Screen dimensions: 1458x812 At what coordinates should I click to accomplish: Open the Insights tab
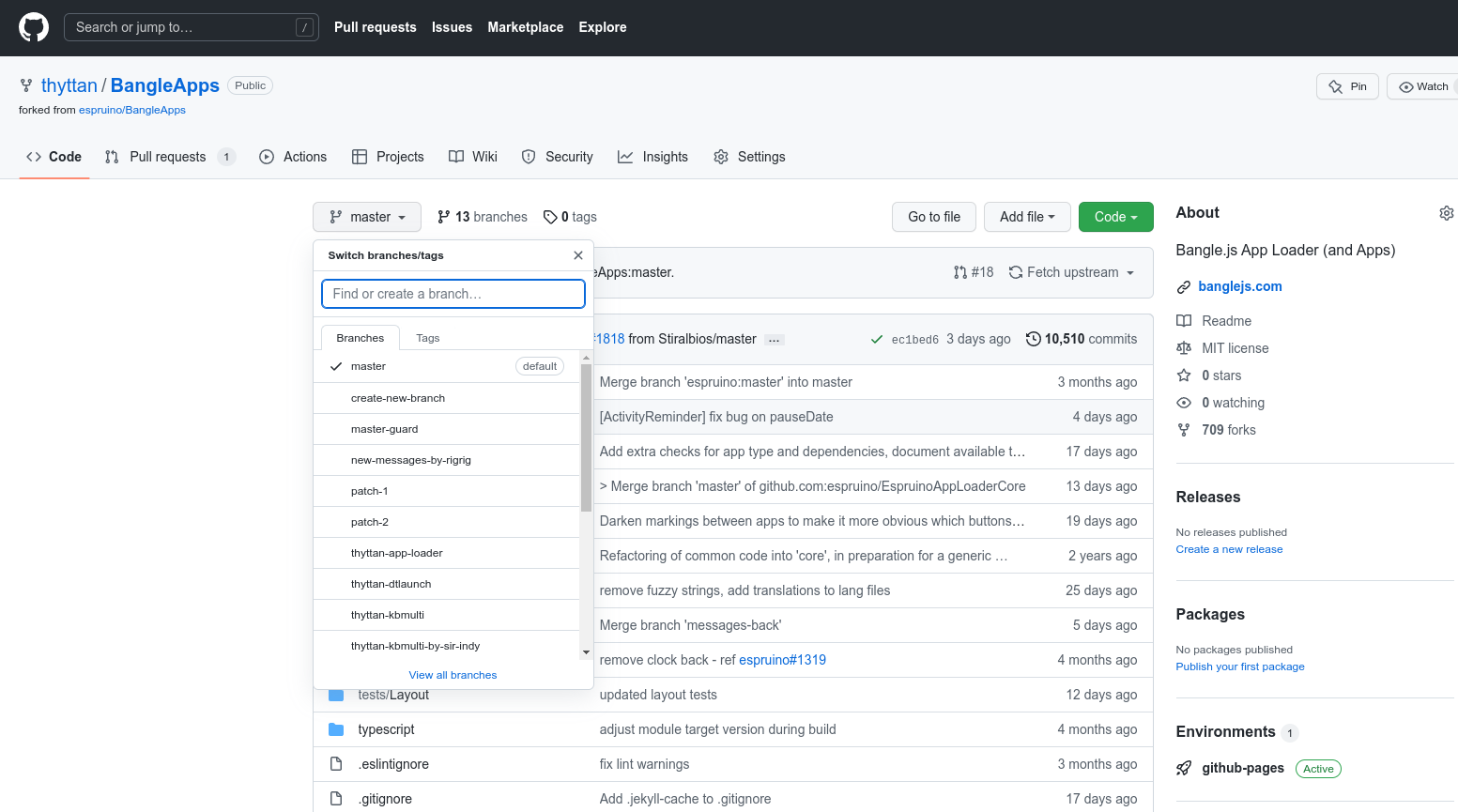(x=652, y=157)
